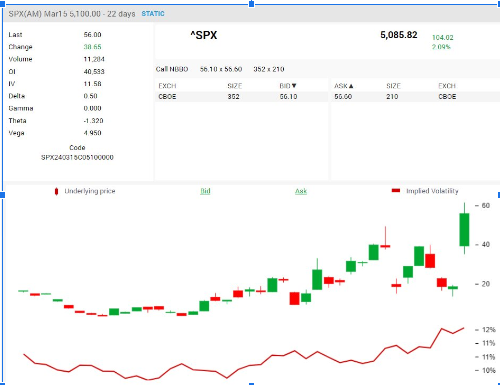Click the STATIC mode label in header

click(153, 14)
